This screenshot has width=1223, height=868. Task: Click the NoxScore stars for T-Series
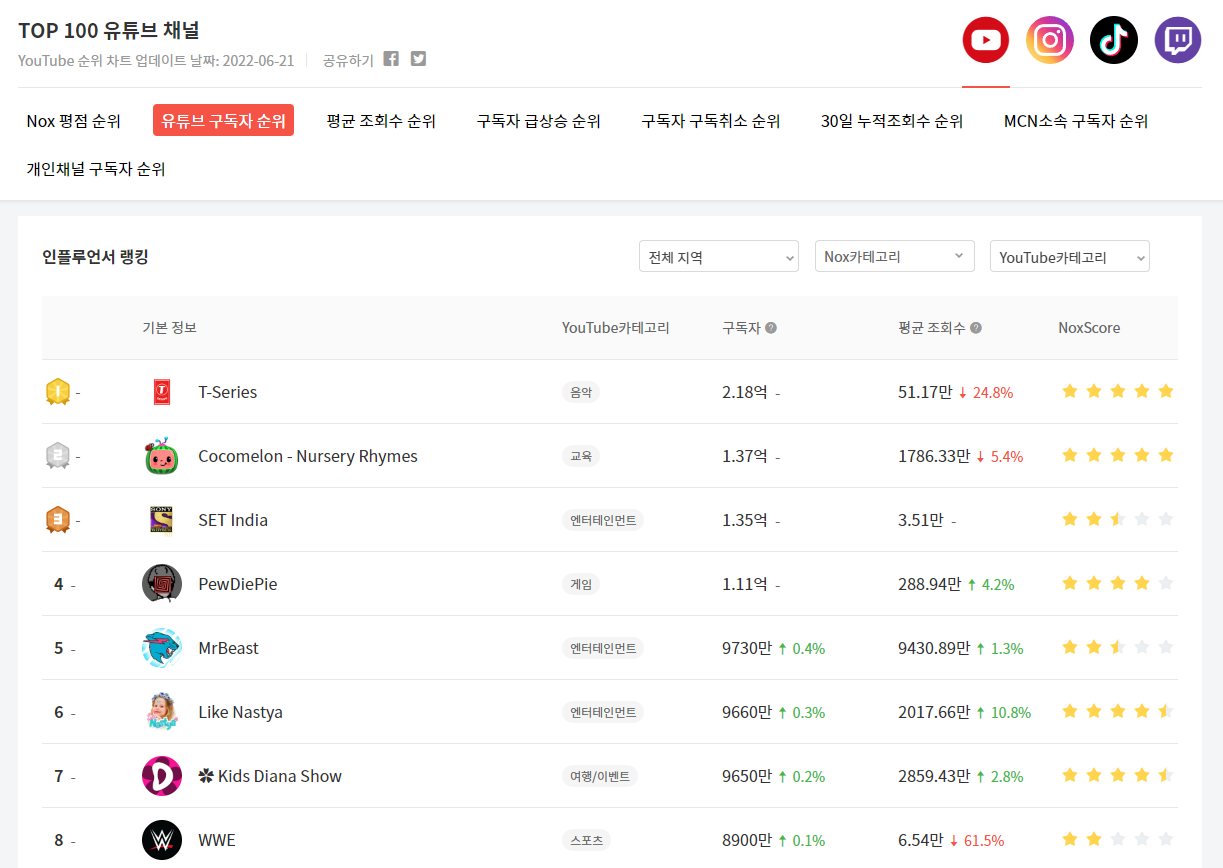(x=1117, y=391)
